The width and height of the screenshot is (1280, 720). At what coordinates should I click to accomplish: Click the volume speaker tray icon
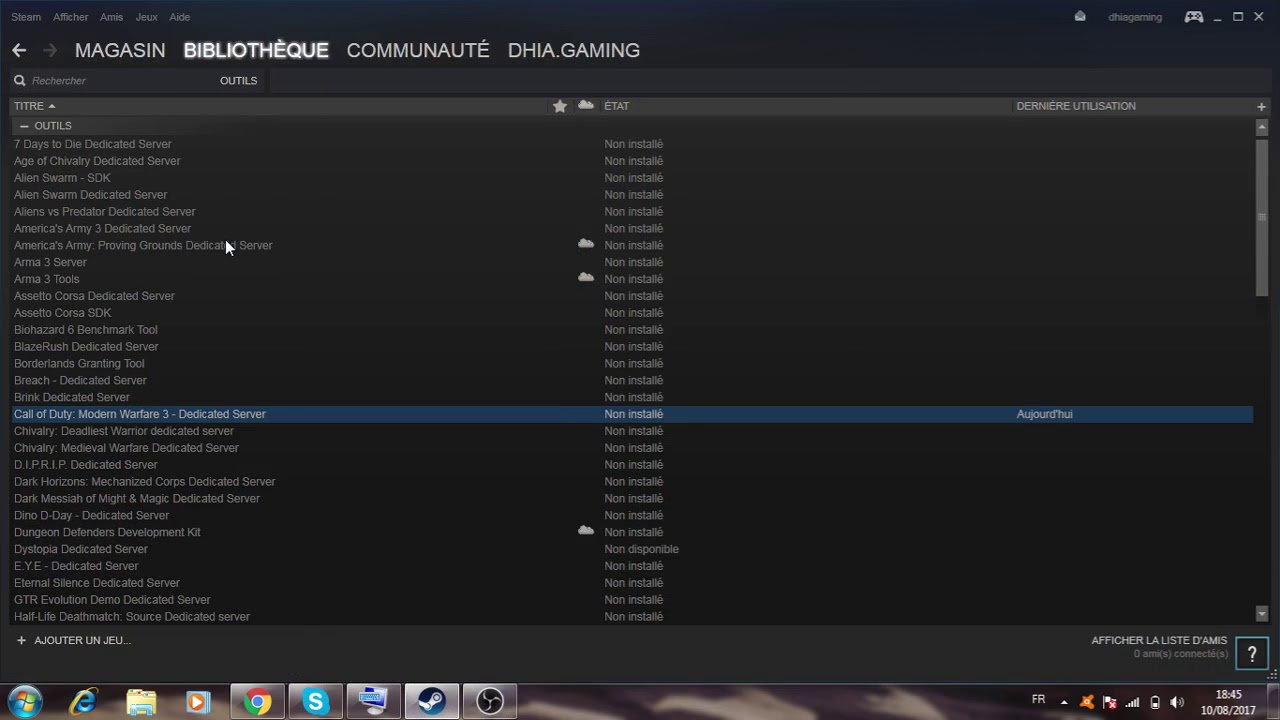tap(1177, 702)
